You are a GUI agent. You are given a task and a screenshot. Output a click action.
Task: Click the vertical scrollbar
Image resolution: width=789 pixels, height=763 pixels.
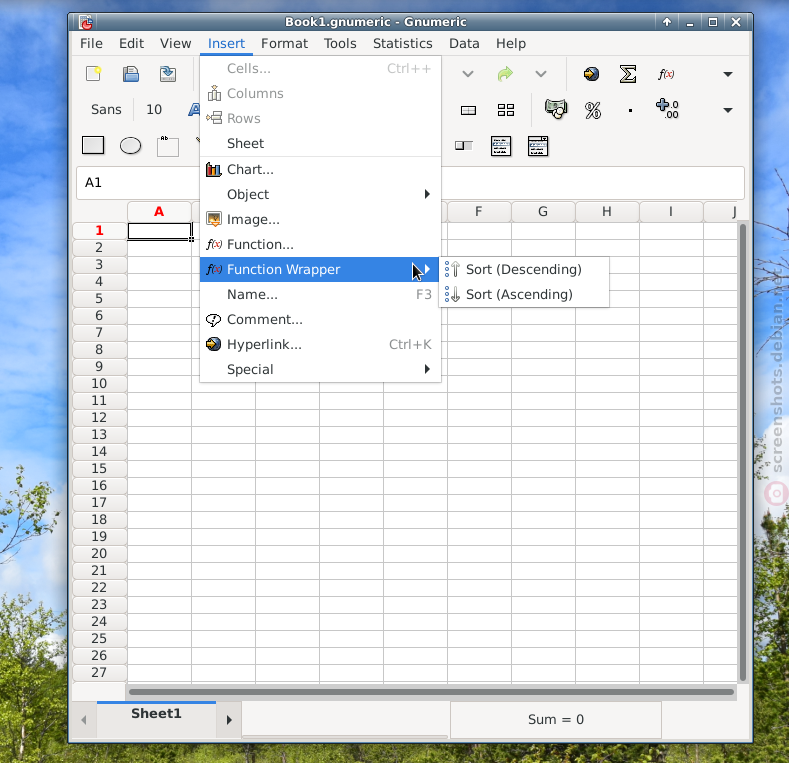[743, 452]
